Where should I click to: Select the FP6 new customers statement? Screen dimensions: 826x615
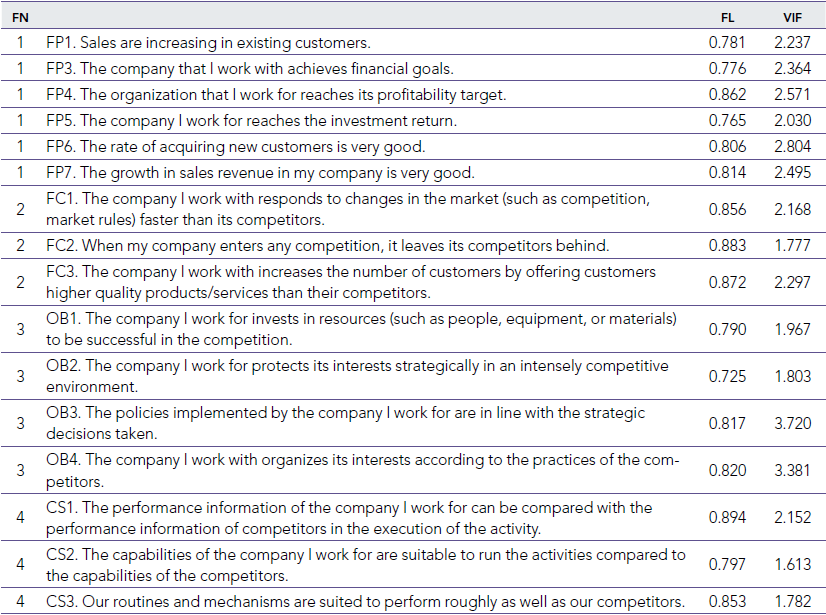240,147
